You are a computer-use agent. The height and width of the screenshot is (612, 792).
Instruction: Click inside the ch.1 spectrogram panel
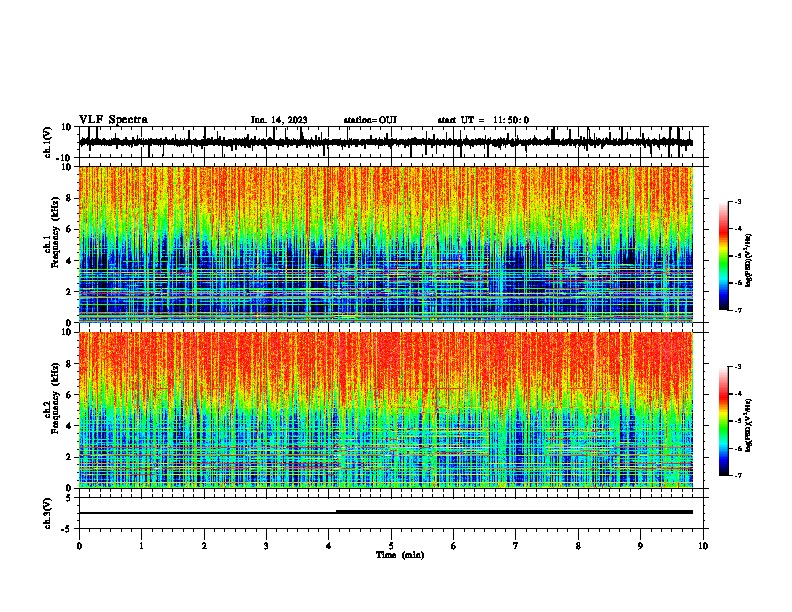pos(385,244)
